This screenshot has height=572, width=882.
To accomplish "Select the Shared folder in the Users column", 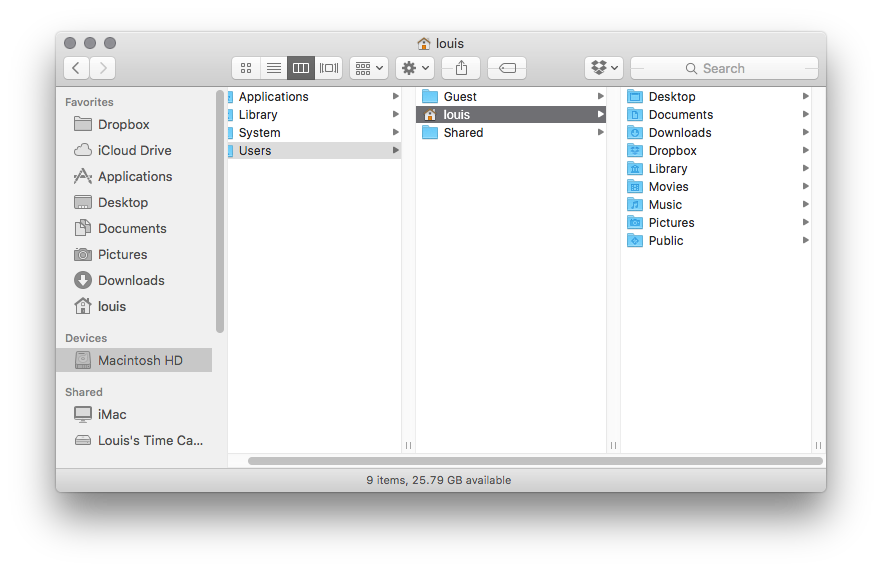I will 511,133.
